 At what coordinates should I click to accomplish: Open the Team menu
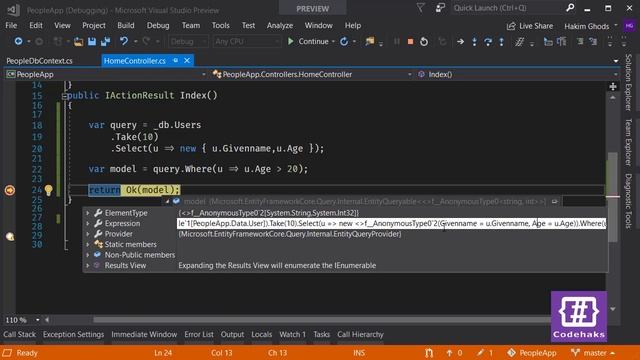point(191,25)
